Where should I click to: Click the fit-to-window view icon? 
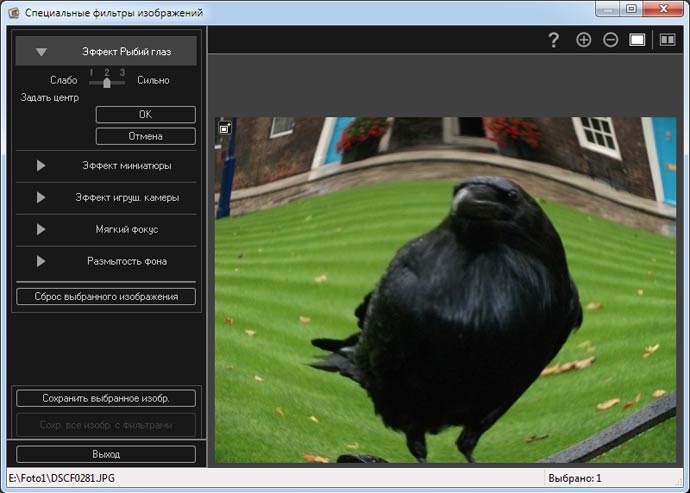(x=637, y=40)
